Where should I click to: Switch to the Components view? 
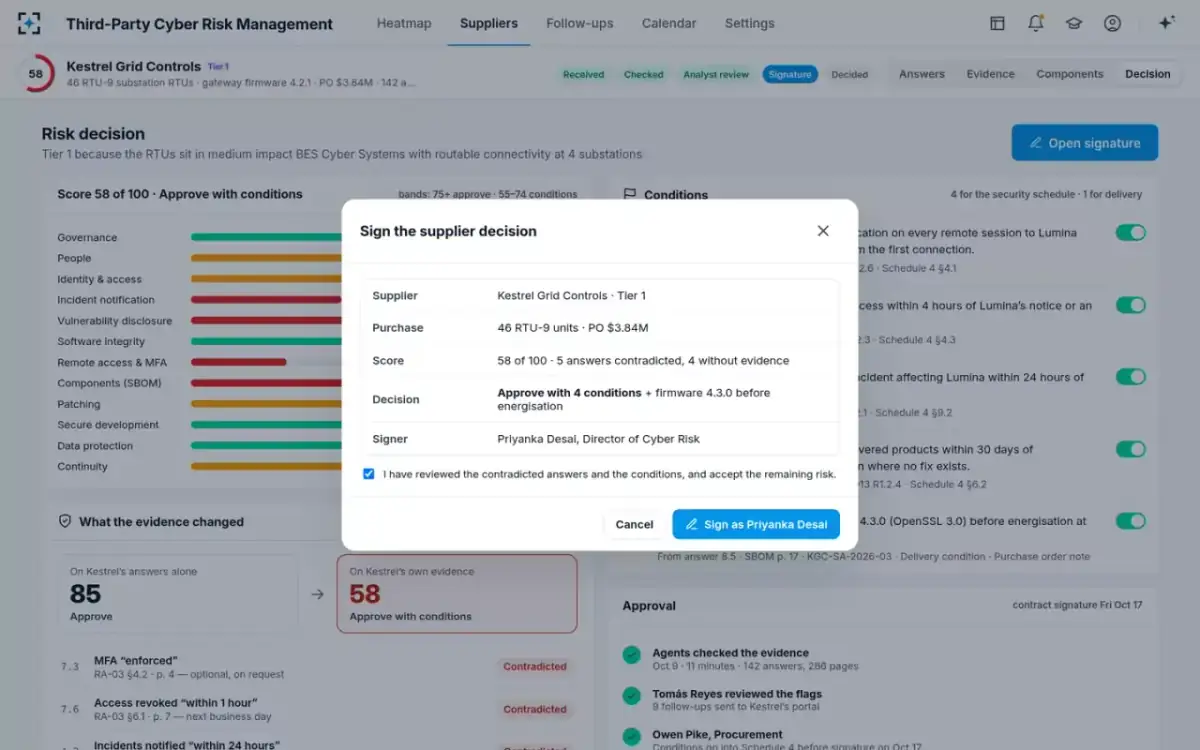[1070, 74]
